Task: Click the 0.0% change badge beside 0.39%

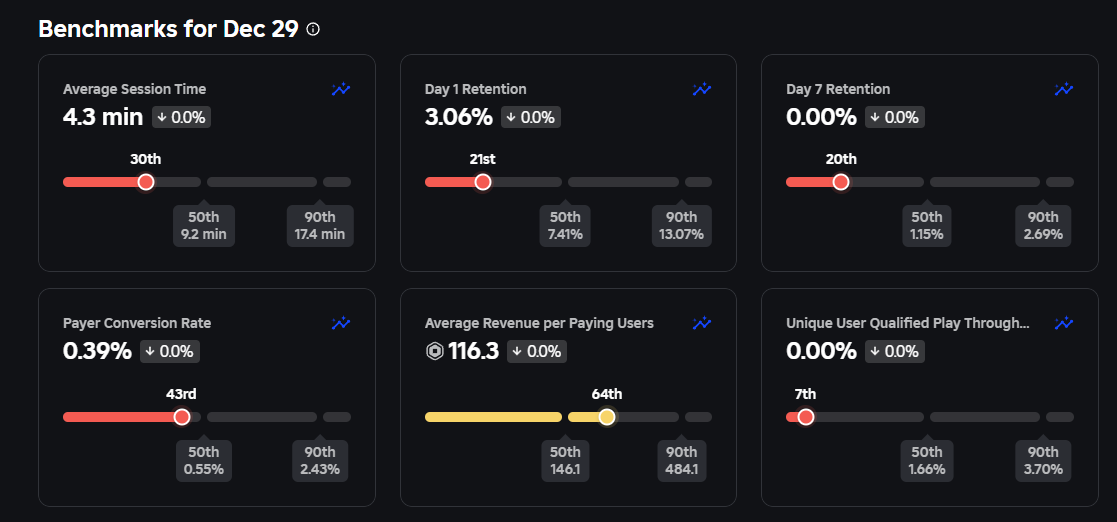Action: pyautogui.click(x=169, y=351)
